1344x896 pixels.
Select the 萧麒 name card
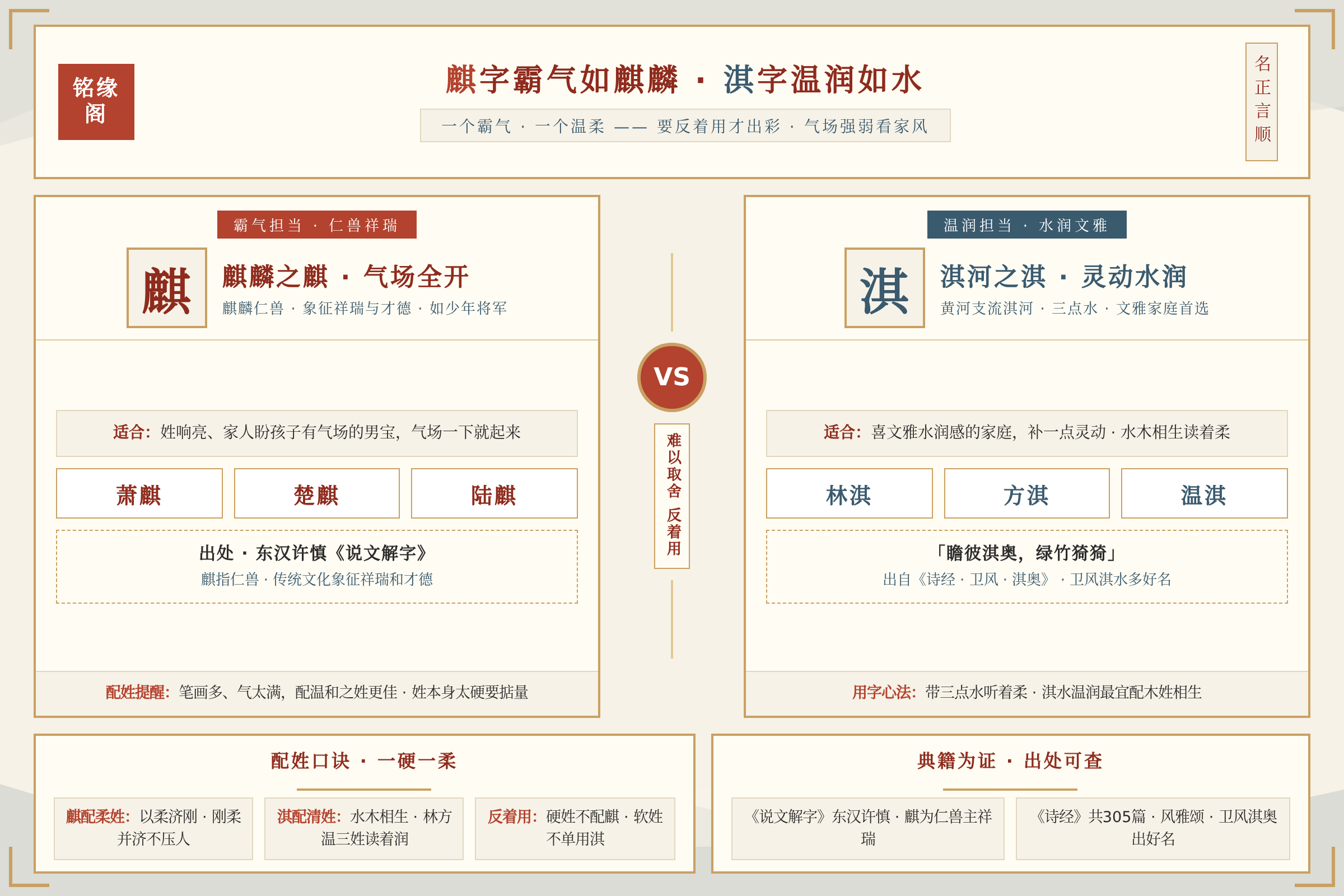click(x=139, y=494)
